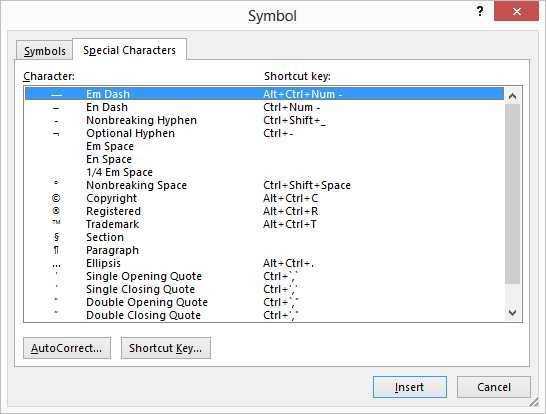Viewport: 546px width, 414px height.
Task: Select the paragraph pilcrow symbol in the list
Action: pyautogui.click(x=56, y=250)
